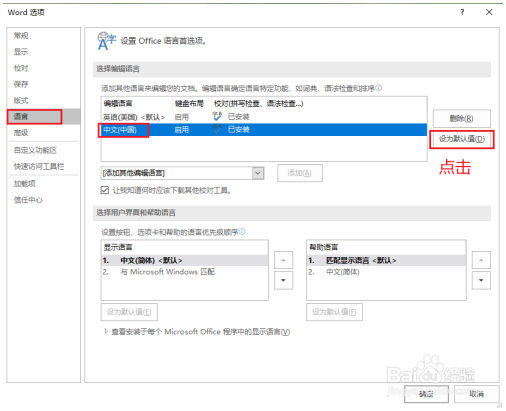Open the 添加其他编辑语言 dropdown
Screen dimensions: 506x411
[x=258, y=173]
